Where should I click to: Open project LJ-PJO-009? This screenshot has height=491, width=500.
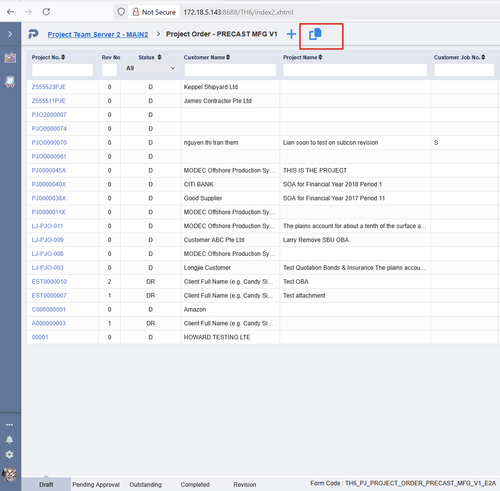[x=48, y=240]
